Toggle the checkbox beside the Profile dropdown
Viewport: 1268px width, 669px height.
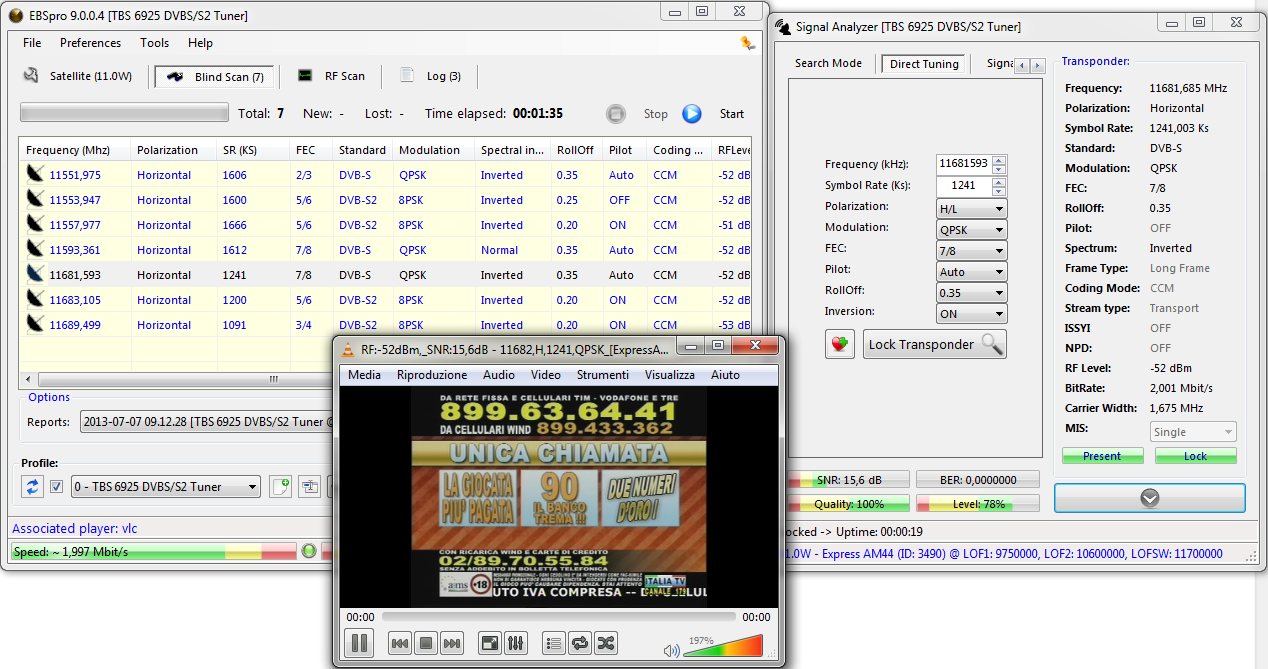click(57, 487)
